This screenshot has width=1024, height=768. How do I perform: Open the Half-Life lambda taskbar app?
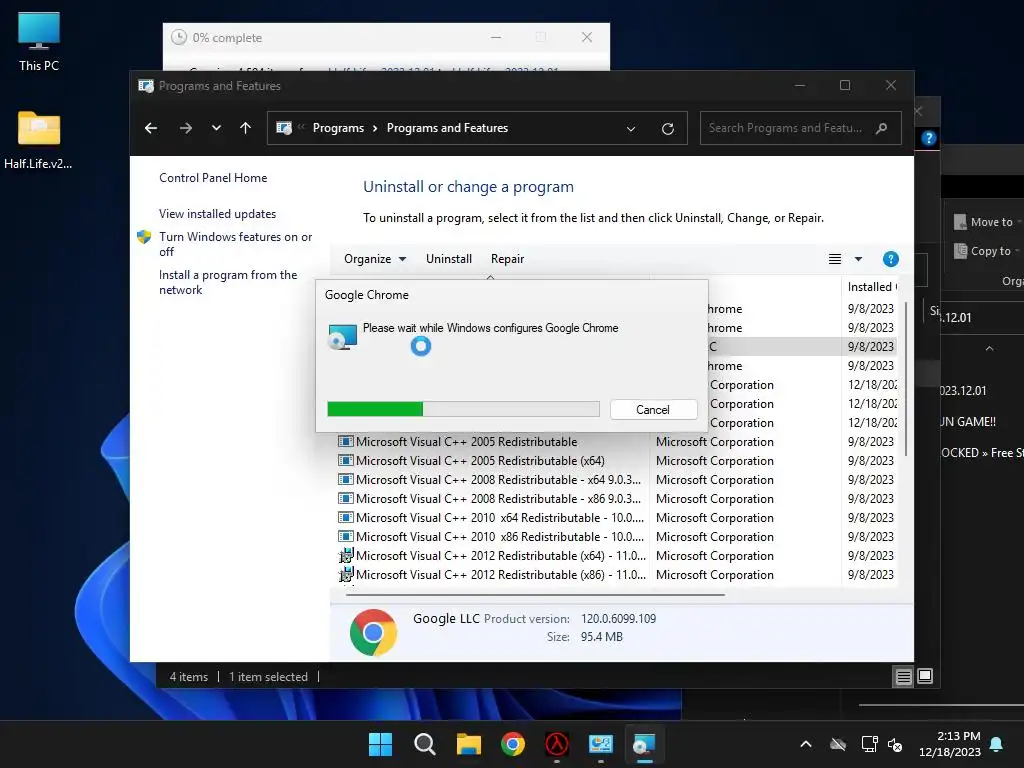pos(556,744)
